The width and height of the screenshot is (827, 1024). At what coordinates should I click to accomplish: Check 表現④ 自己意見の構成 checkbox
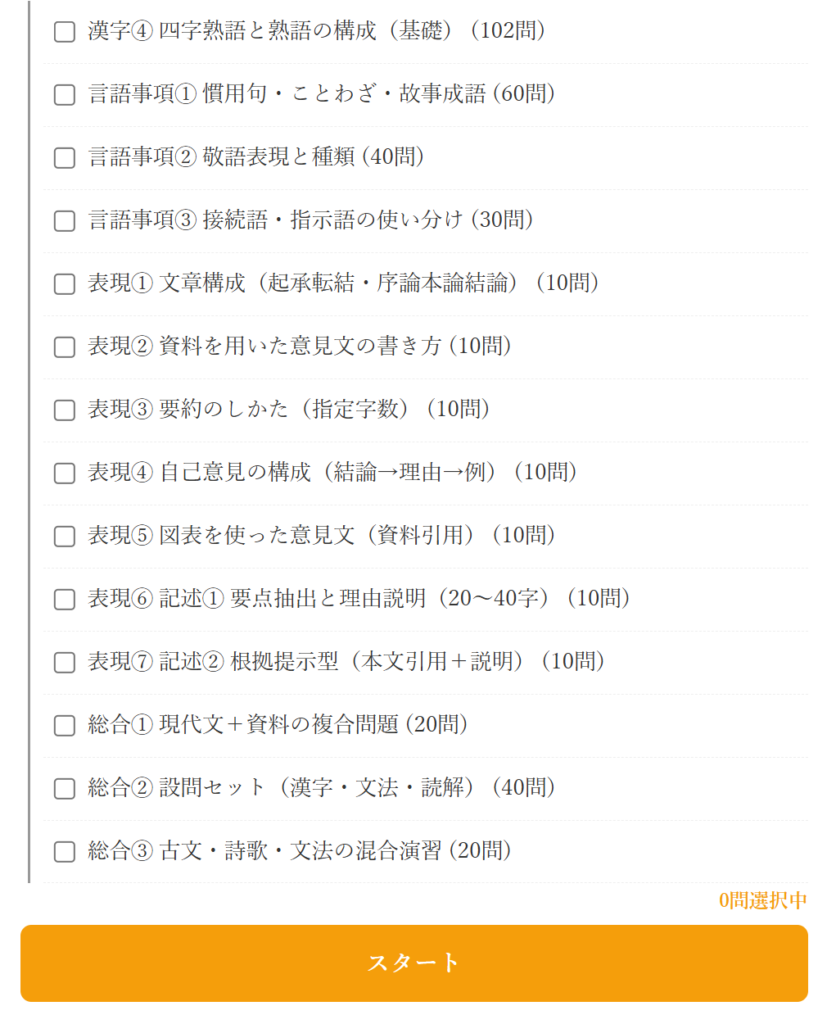[64, 473]
